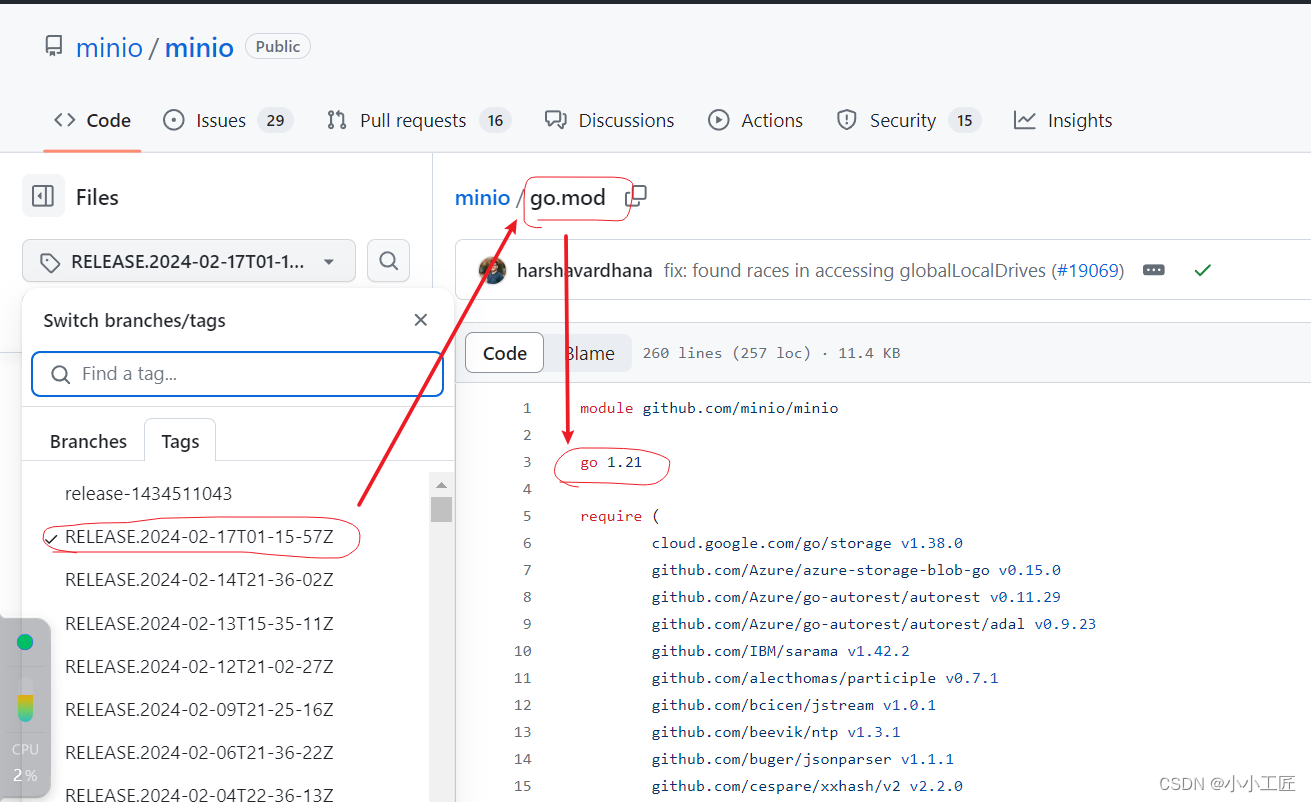The height and width of the screenshot is (802, 1311).
Task: Click the Insights graph icon
Action: tap(1025, 120)
